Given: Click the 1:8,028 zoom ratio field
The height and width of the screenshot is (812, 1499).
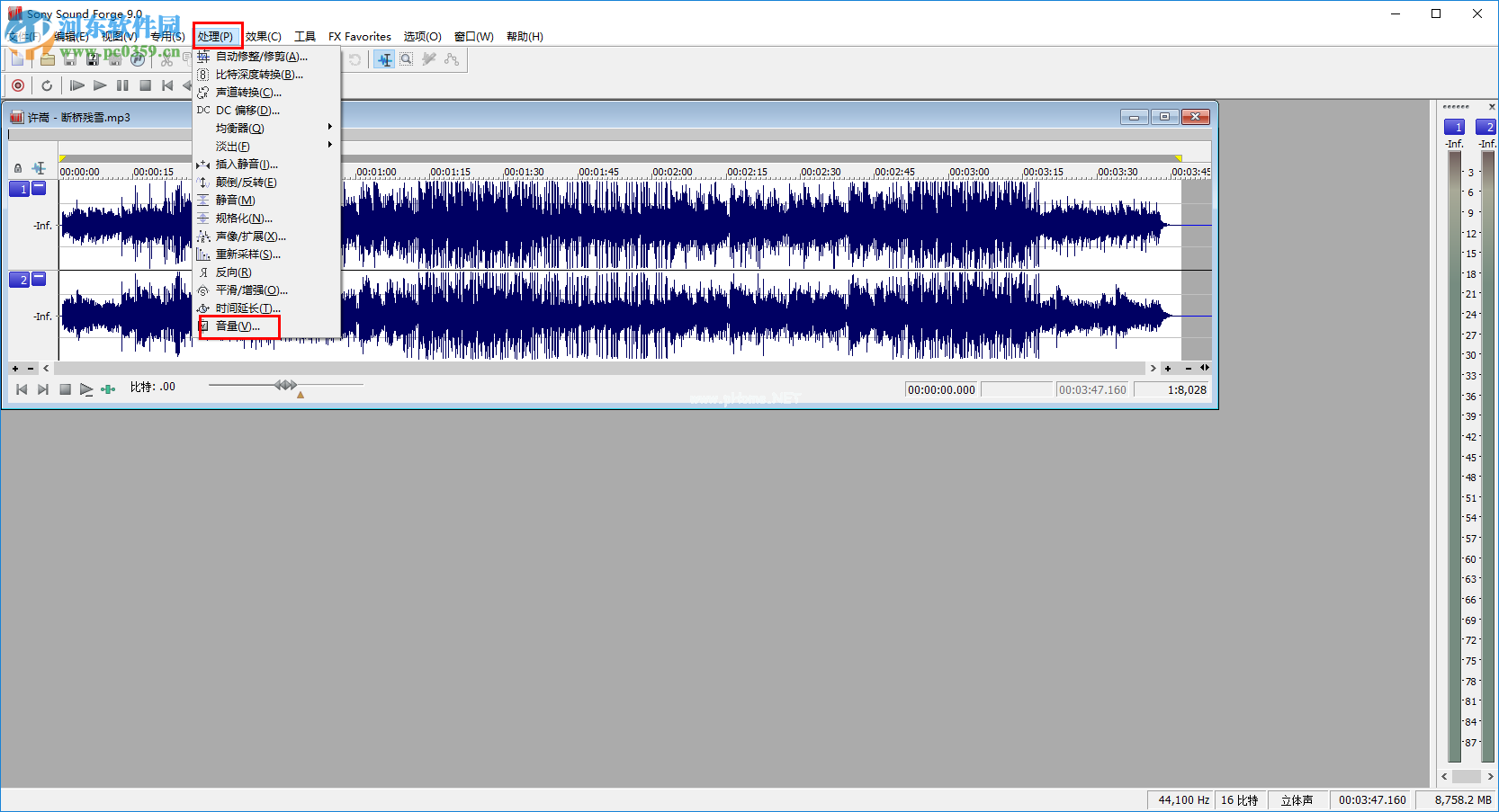Looking at the screenshot, I should tap(1171, 389).
